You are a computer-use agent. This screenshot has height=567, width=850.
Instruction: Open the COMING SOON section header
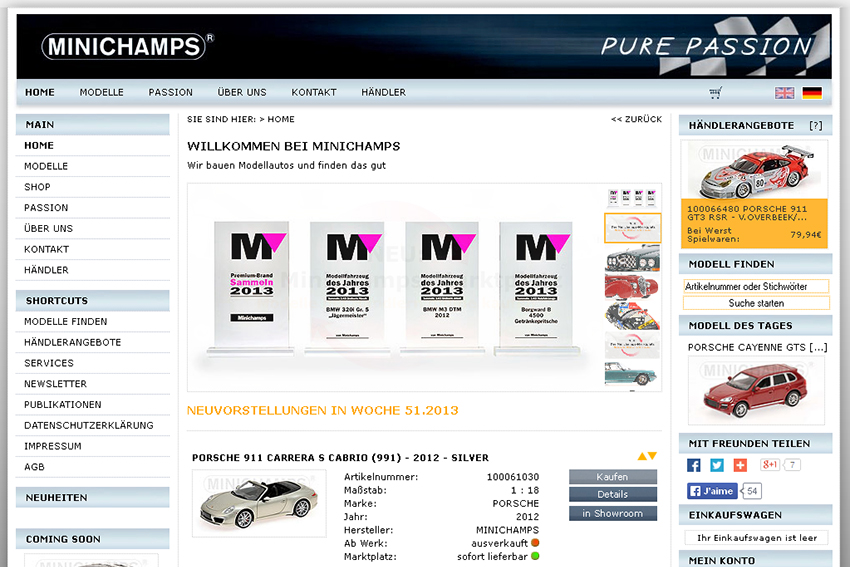[93, 539]
